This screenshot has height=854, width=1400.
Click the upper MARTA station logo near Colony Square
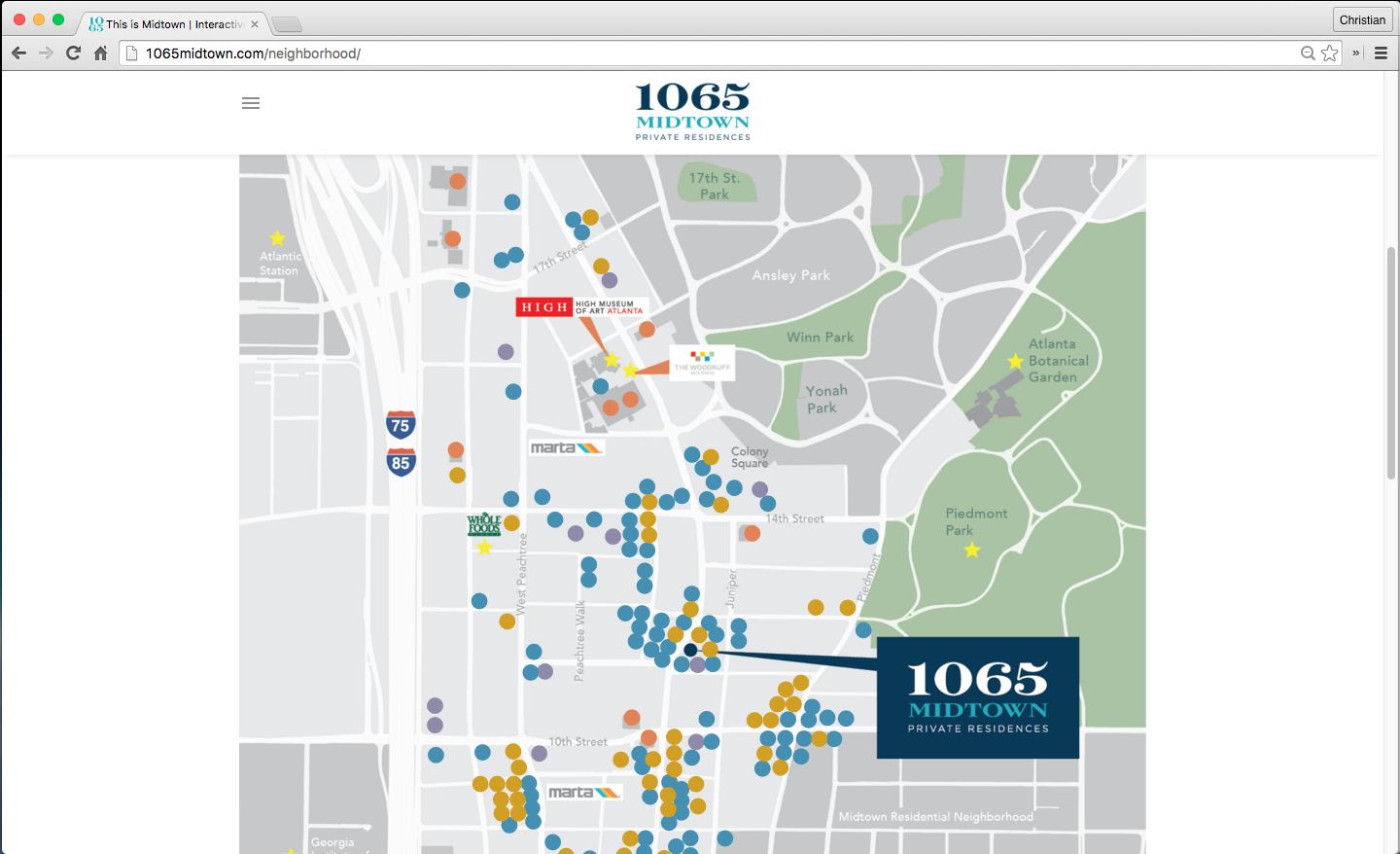pyautogui.click(x=567, y=448)
